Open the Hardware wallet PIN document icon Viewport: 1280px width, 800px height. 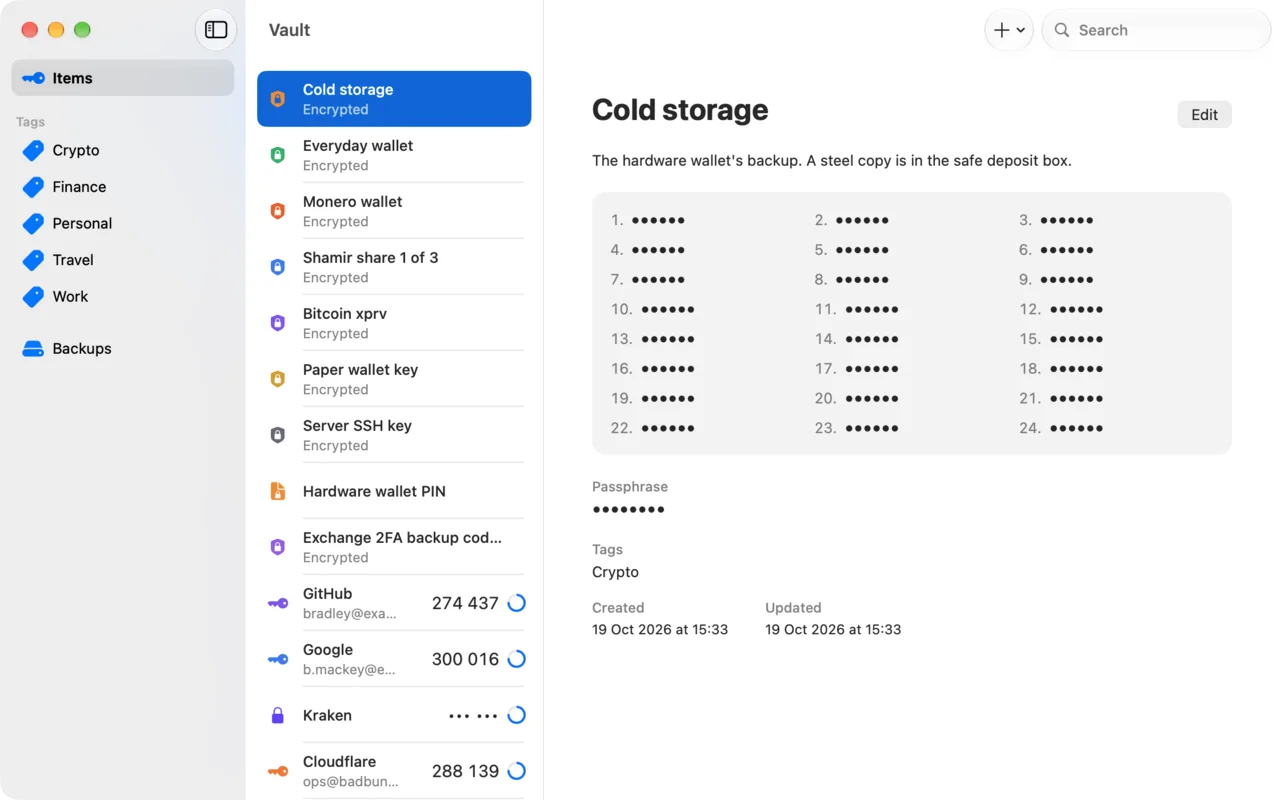click(x=278, y=491)
